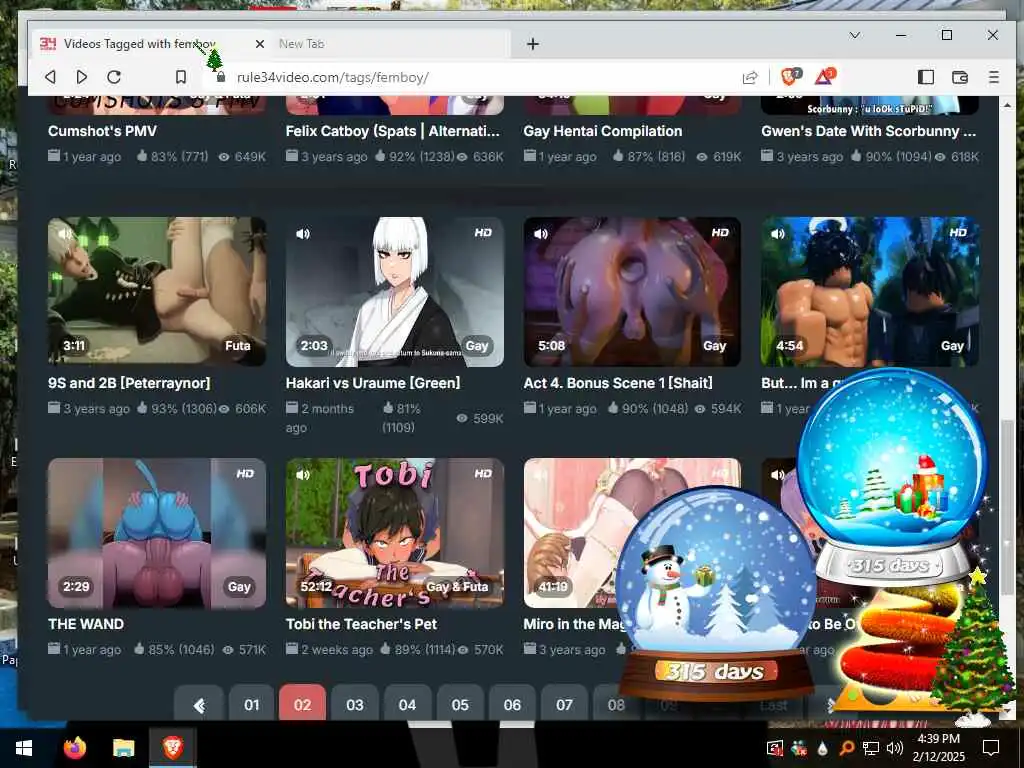Open the Brave Shields lion icon
The height and width of the screenshot is (768, 1024).
(x=790, y=76)
